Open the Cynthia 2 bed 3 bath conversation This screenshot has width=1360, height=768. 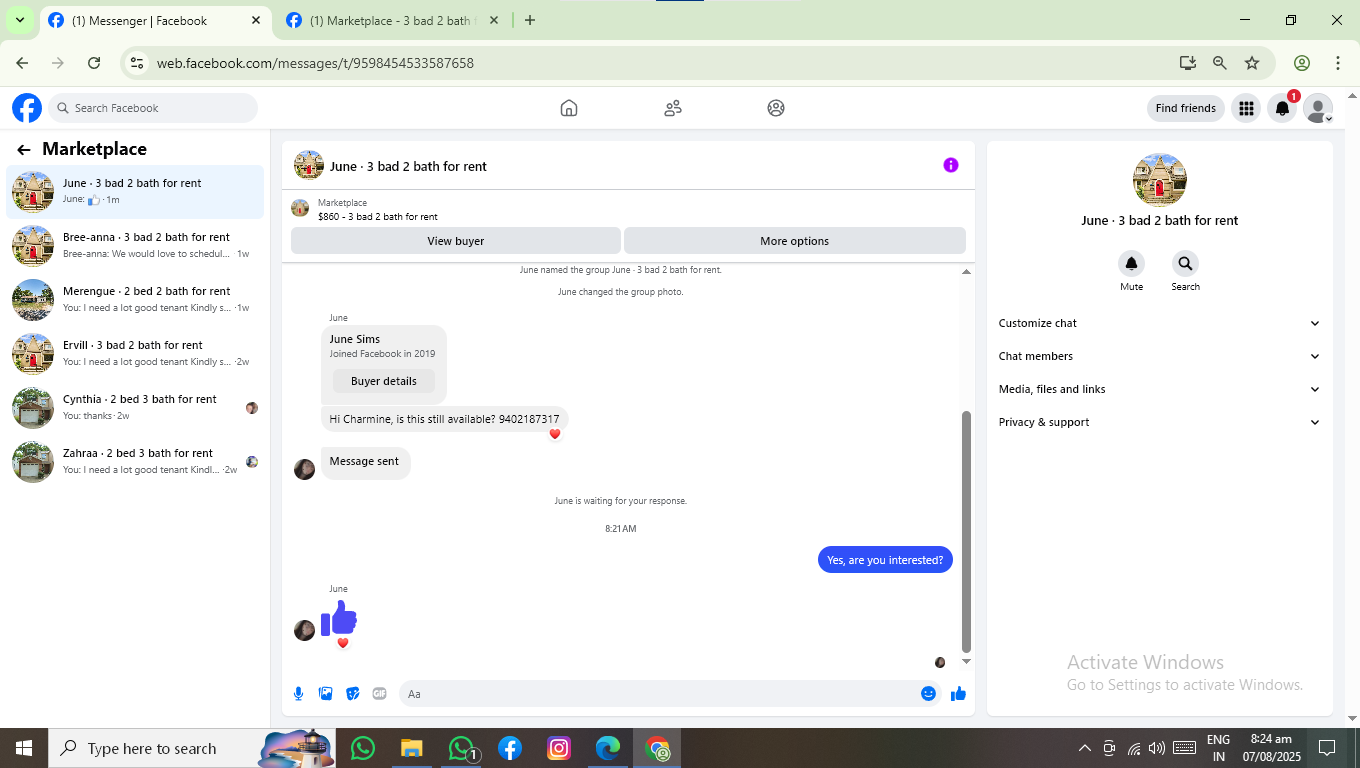135,407
